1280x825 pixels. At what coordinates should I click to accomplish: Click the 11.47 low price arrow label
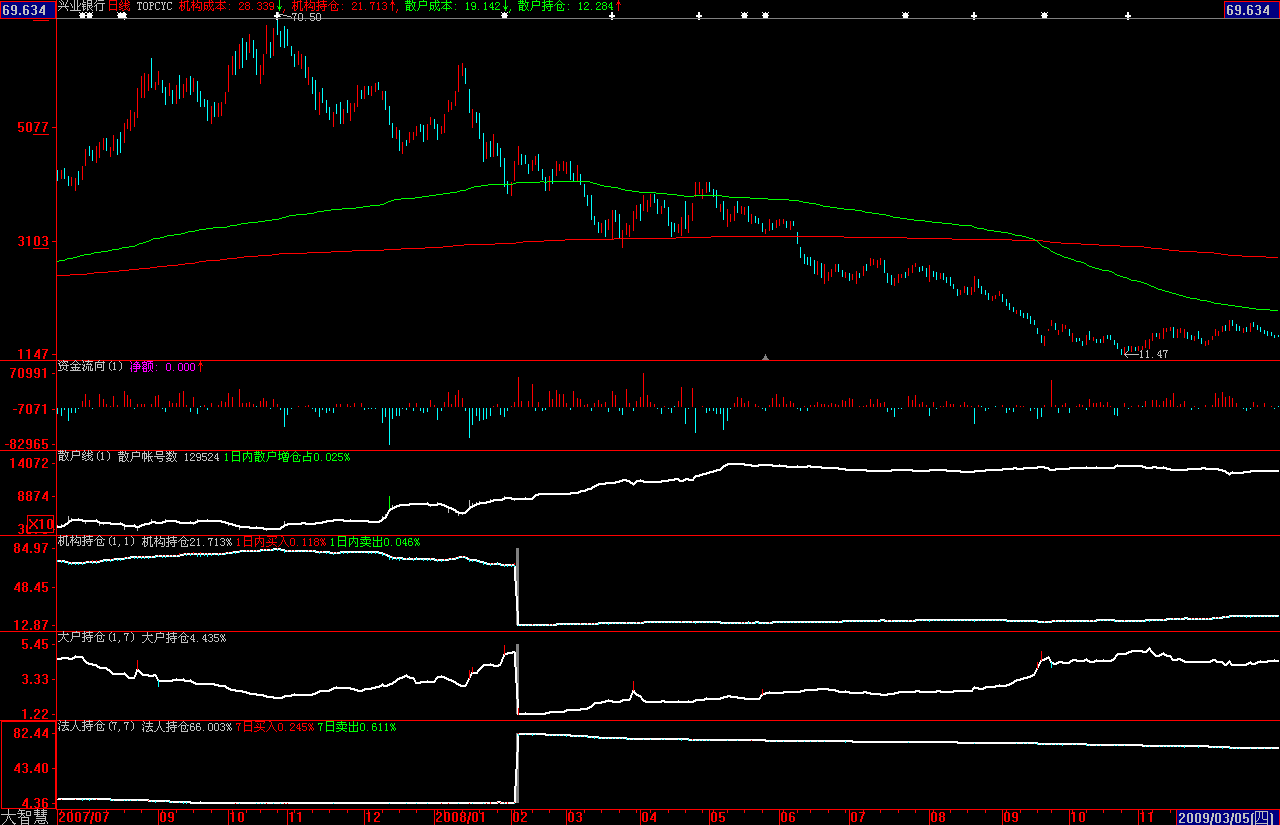click(x=1146, y=354)
